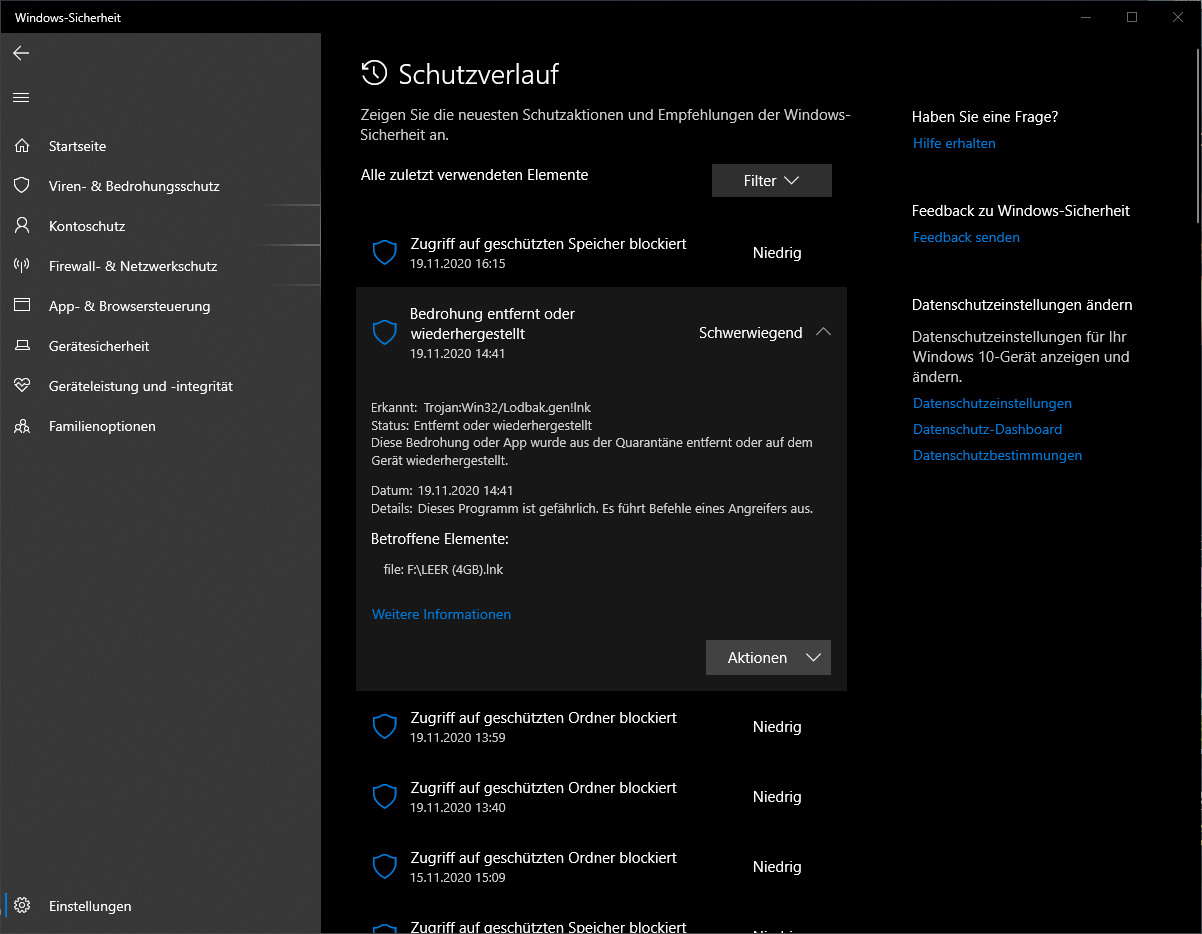Open Viren- & Bedrohungsschutz section

point(160,186)
